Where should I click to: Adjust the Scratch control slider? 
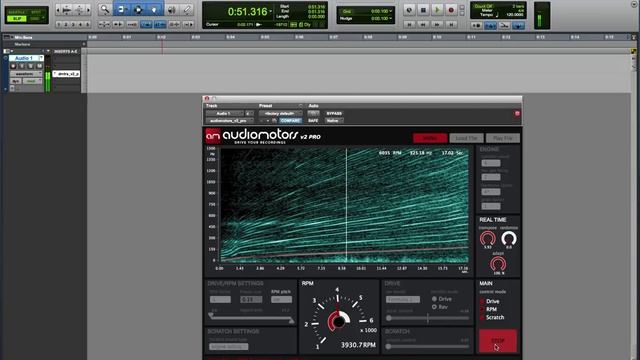pos(428,347)
